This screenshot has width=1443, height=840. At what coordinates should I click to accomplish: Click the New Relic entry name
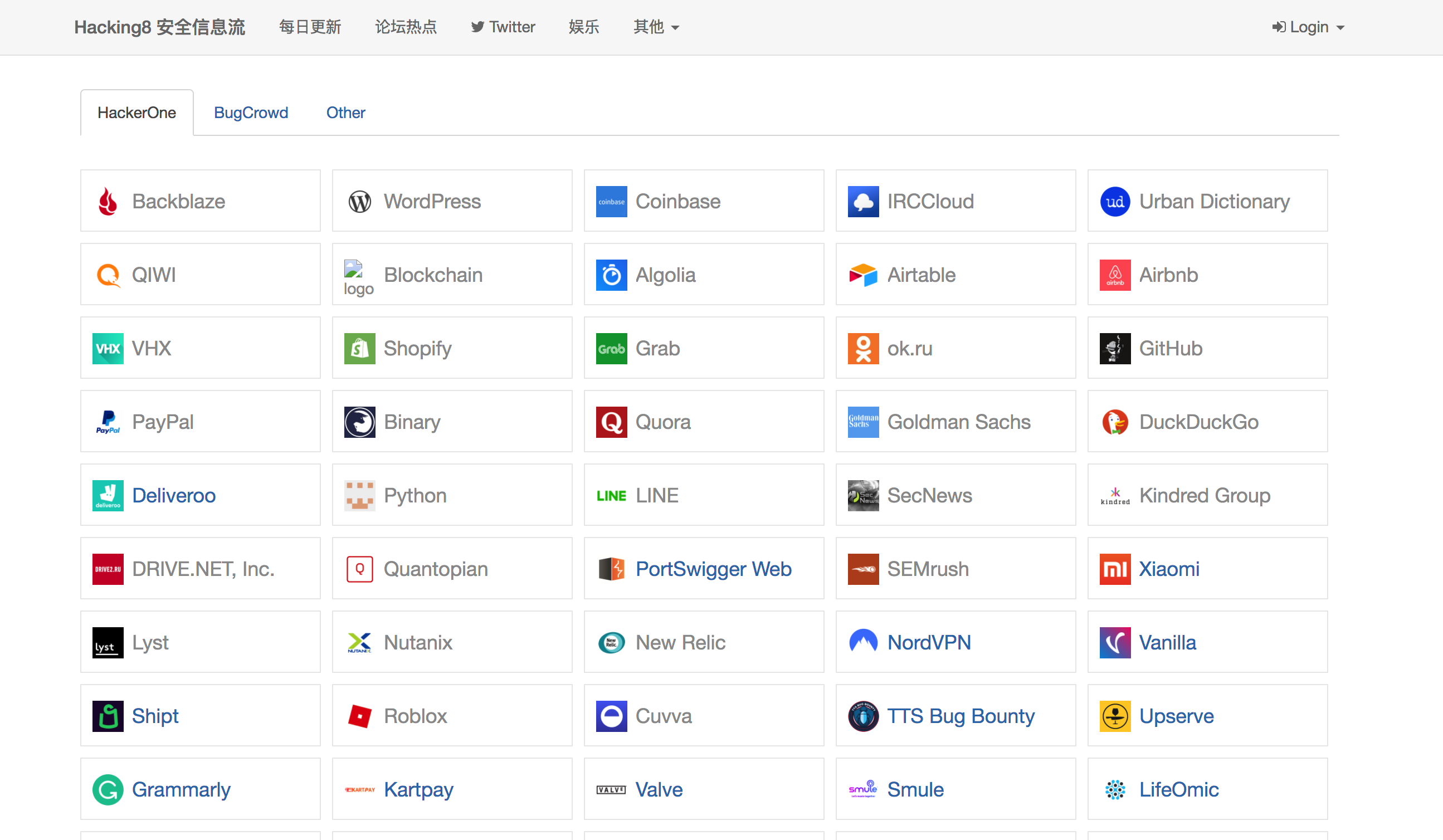680,642
